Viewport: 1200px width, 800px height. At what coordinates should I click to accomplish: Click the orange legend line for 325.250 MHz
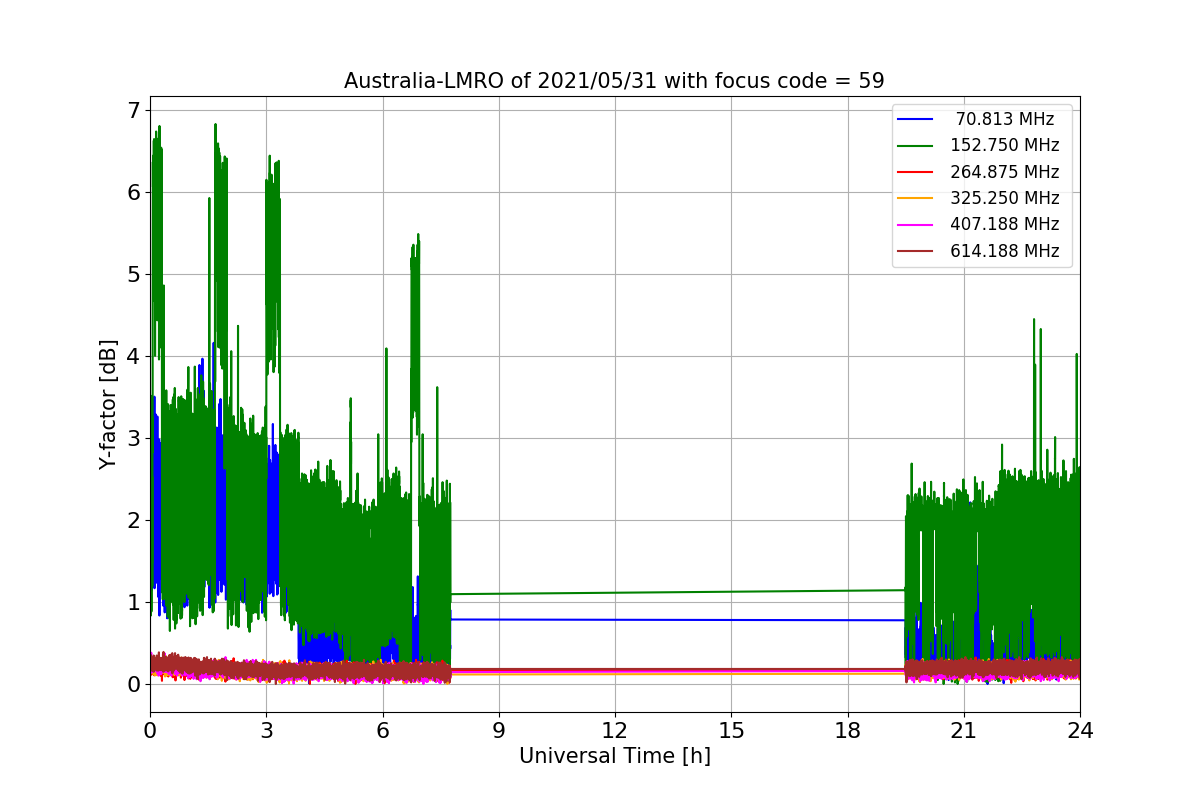916,199
